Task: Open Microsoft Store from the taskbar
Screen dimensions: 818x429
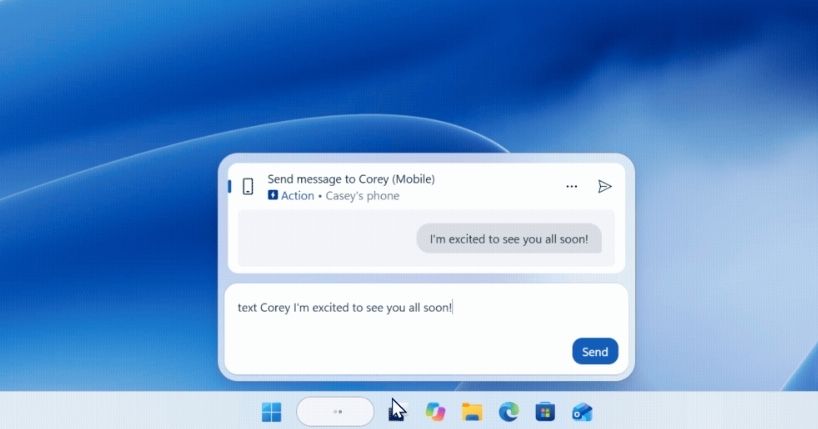Action: [x=545, y=412]
